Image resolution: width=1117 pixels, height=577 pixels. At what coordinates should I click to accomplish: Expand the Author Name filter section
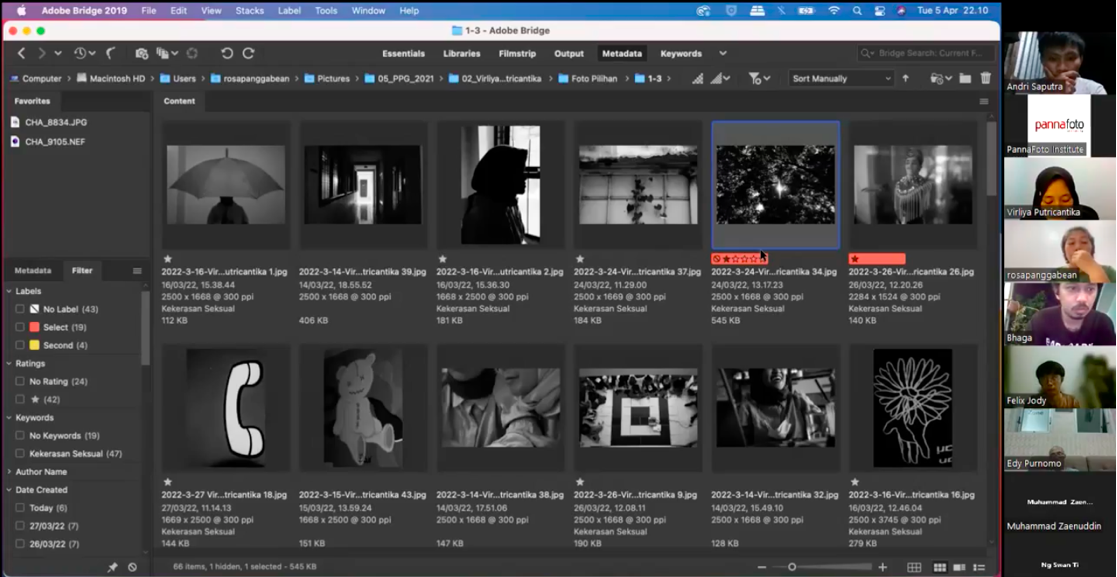click(x=9, y=472)
